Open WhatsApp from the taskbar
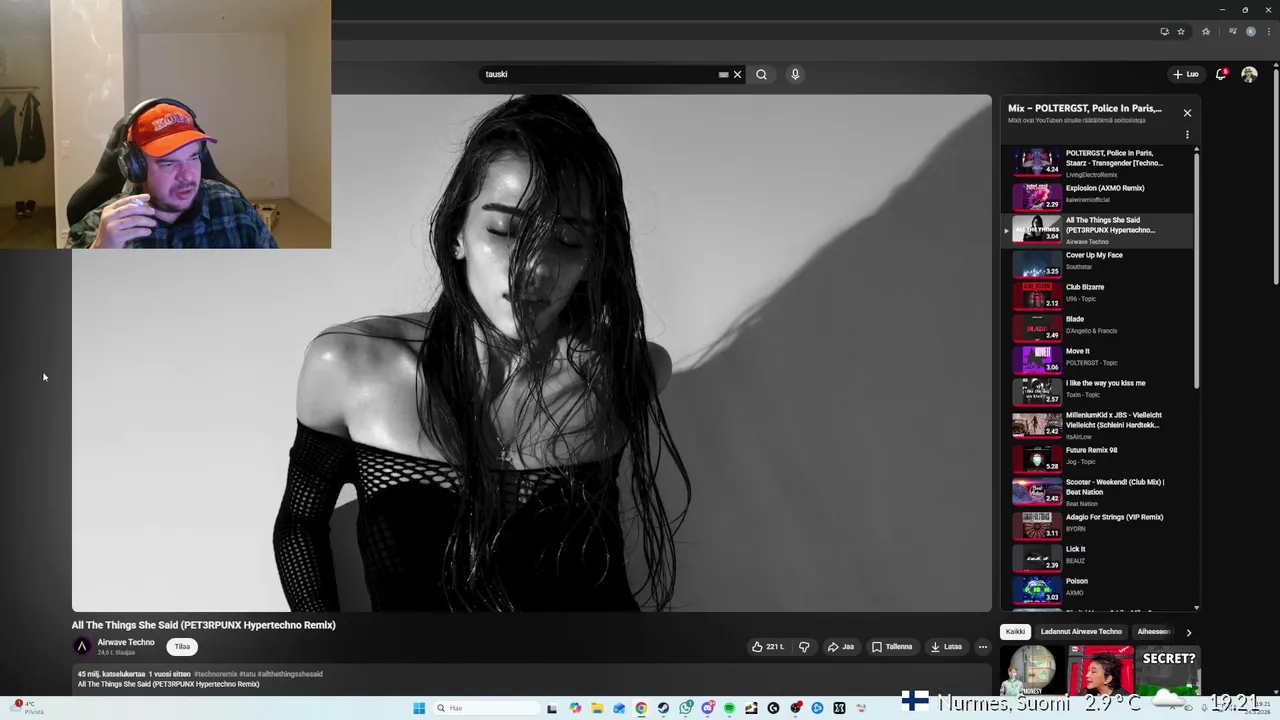The height and width of the screenshot is (720, 1280). [685, 708]
